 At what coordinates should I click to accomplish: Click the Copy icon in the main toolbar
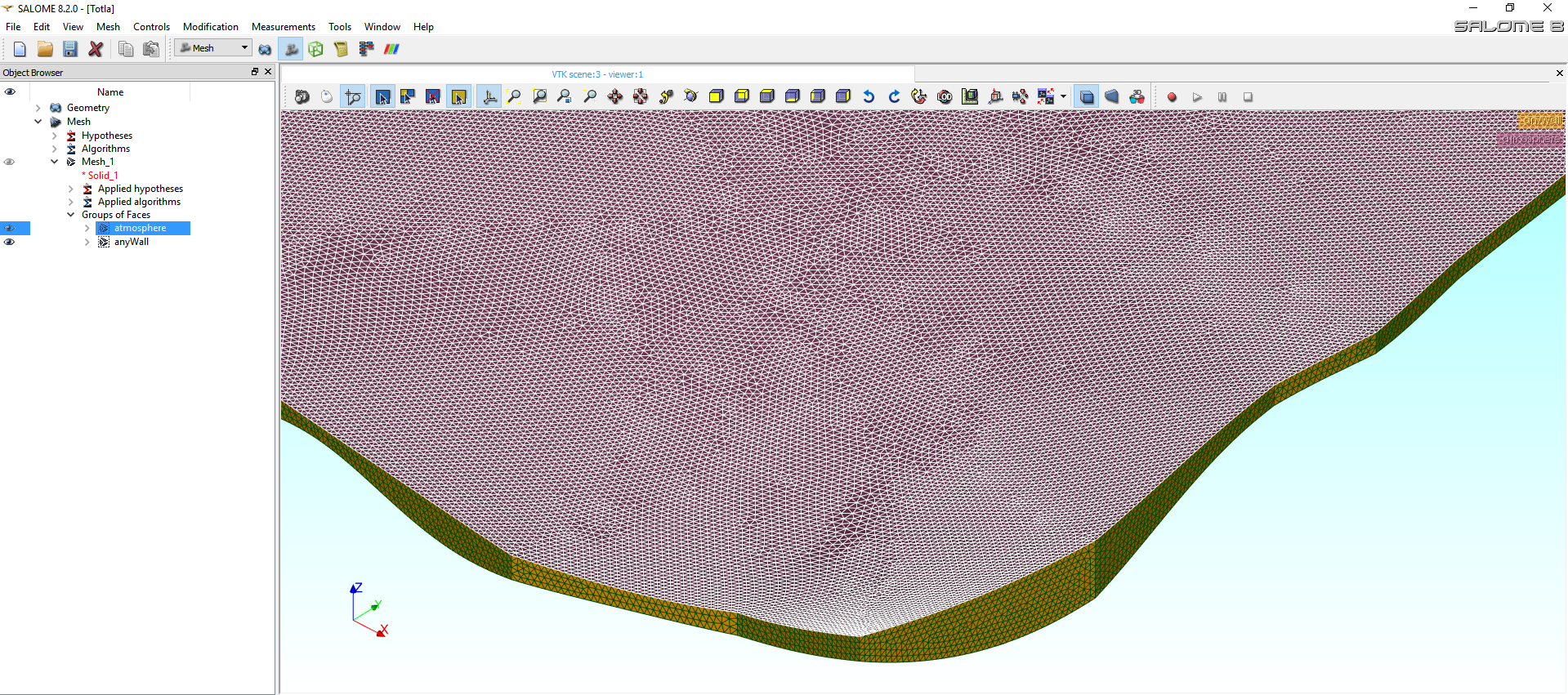point(126,49)
